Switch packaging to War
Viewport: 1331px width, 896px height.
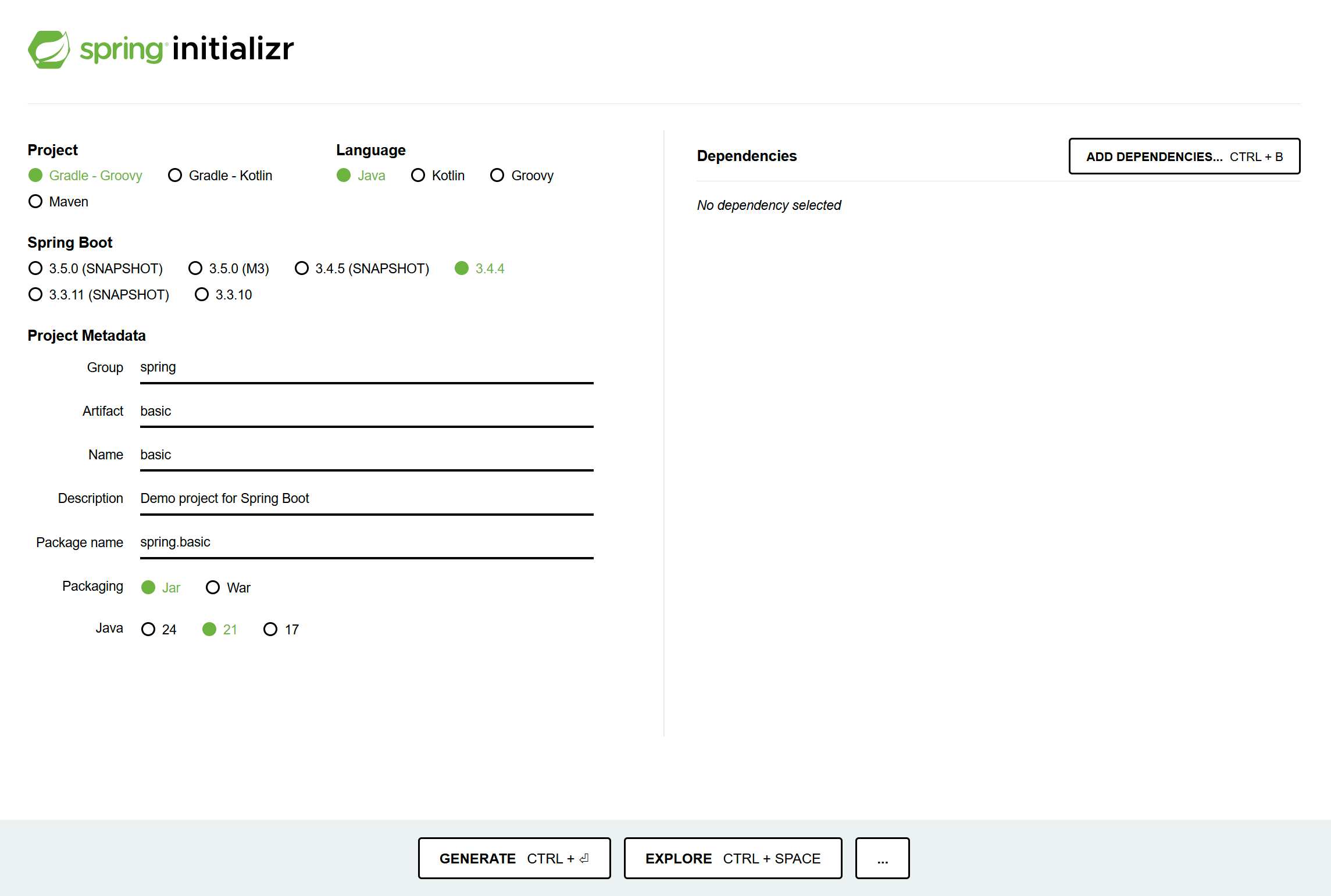click(213, 588)
